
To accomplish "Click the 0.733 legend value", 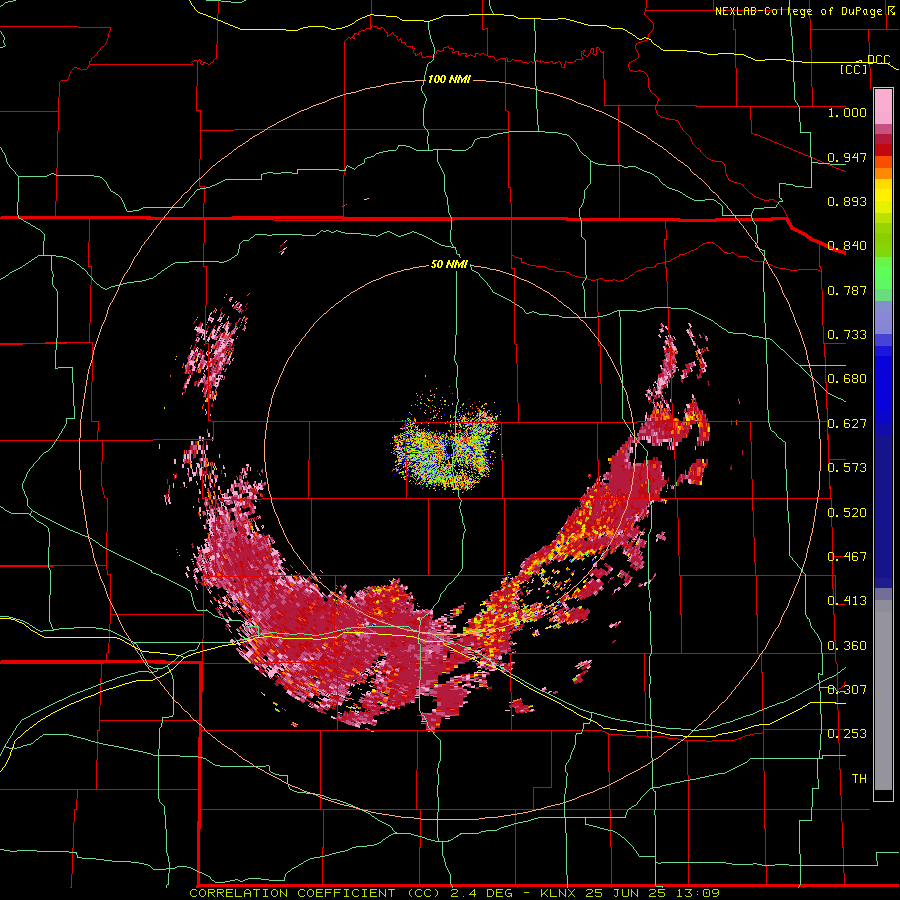I will point(847,335).
